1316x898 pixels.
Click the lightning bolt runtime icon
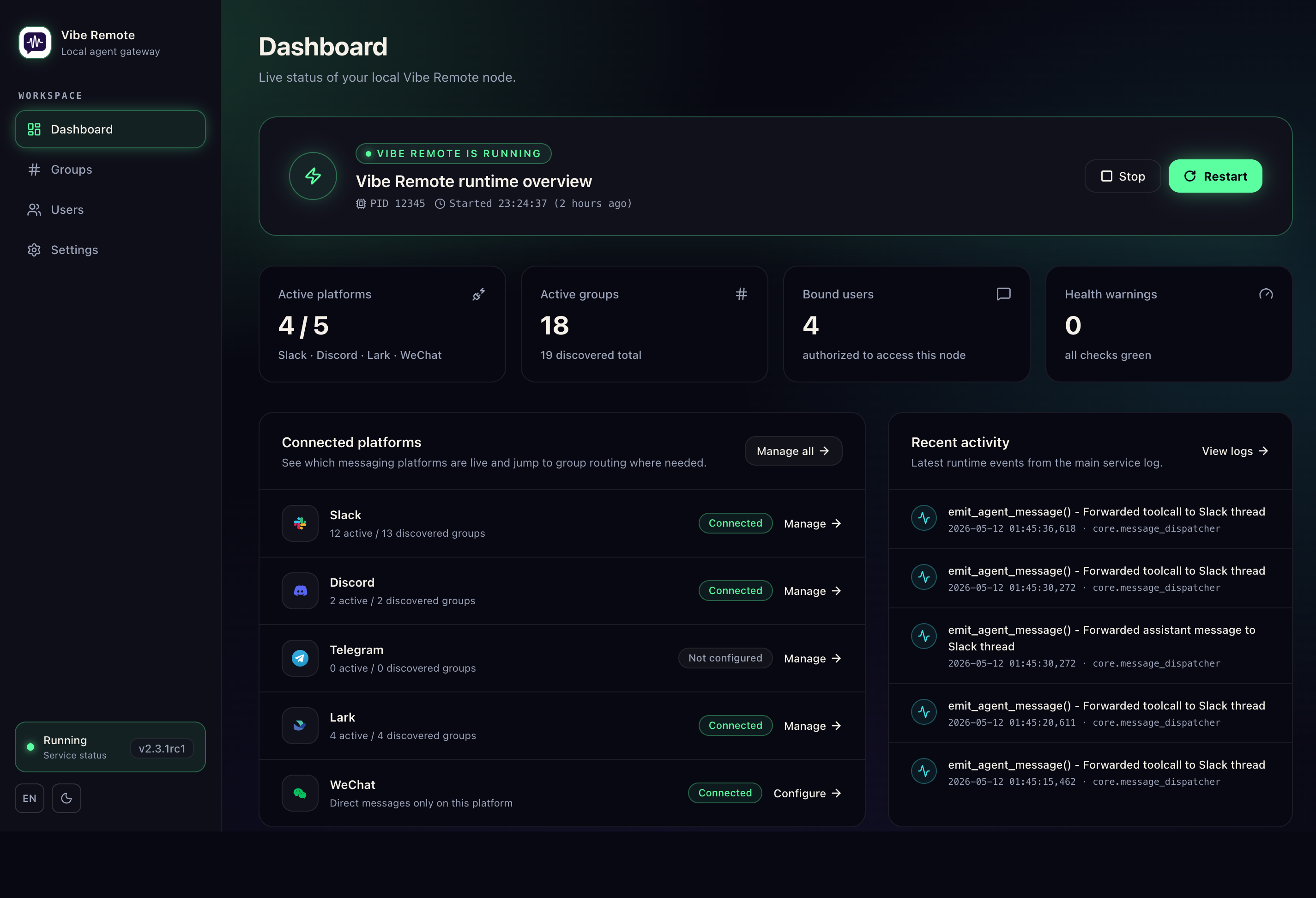click(x=313, y=176)
